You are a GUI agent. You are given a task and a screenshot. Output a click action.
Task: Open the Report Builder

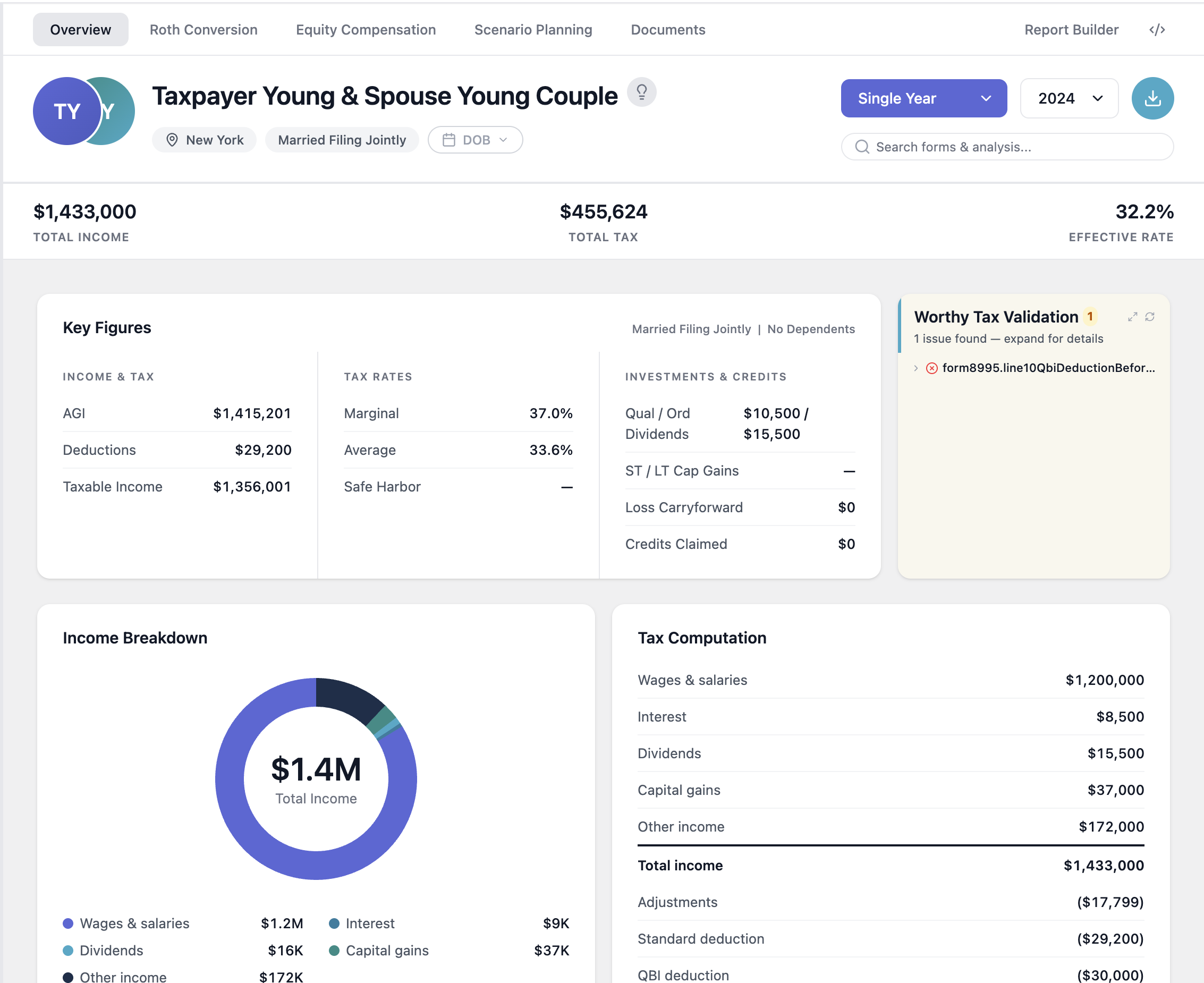1071,29
